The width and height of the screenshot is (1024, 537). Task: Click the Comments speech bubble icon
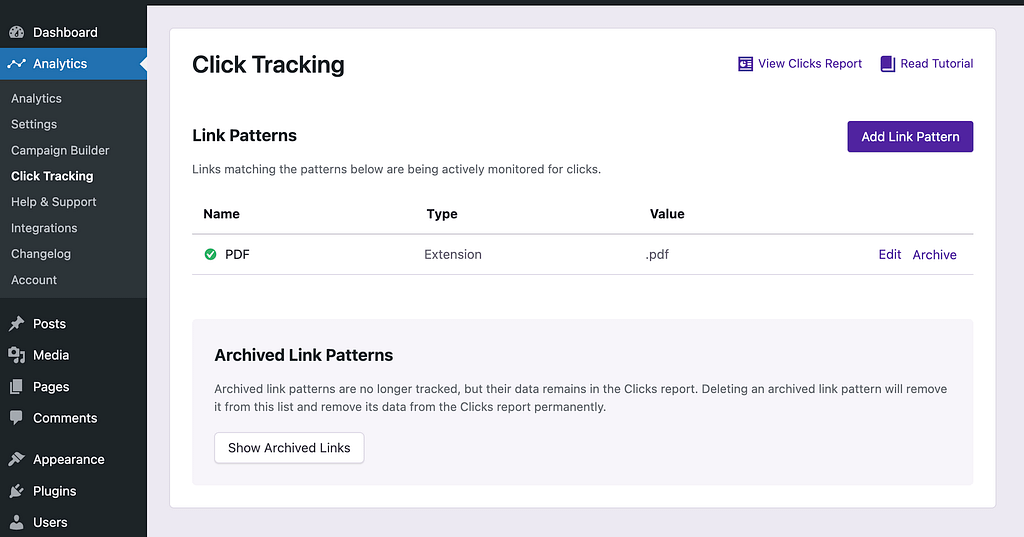[16, 418]
